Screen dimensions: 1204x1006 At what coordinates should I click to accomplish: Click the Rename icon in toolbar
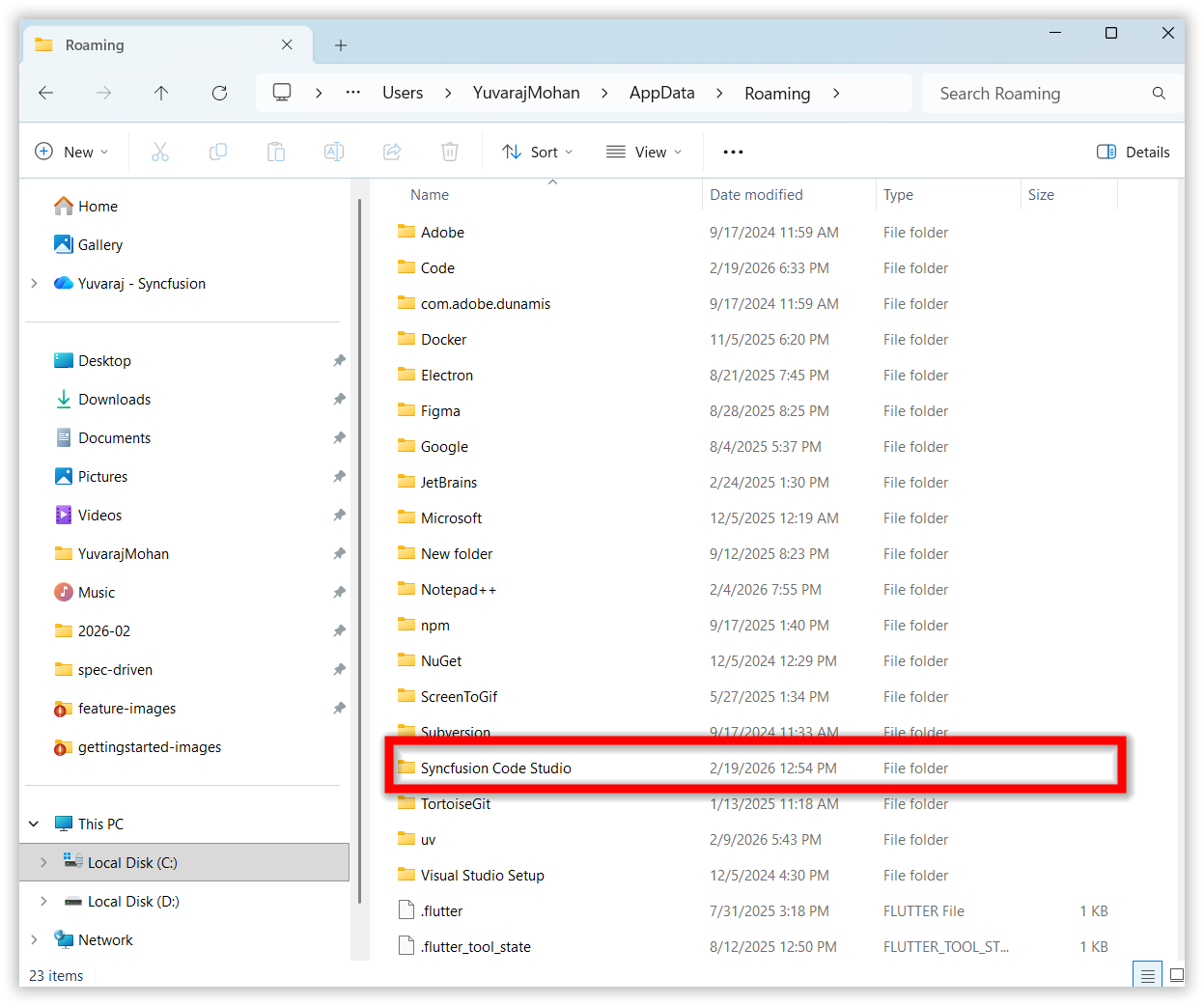(x=334, y=152)
